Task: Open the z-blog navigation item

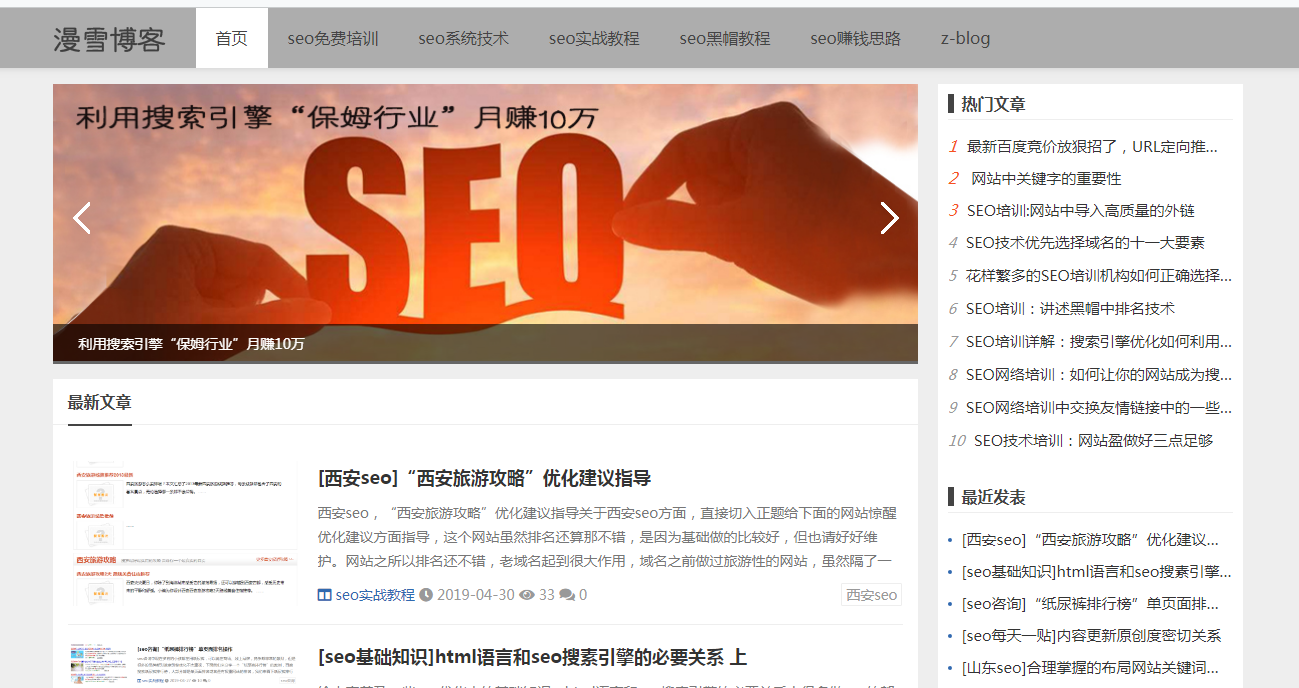Action: [966, 38]
